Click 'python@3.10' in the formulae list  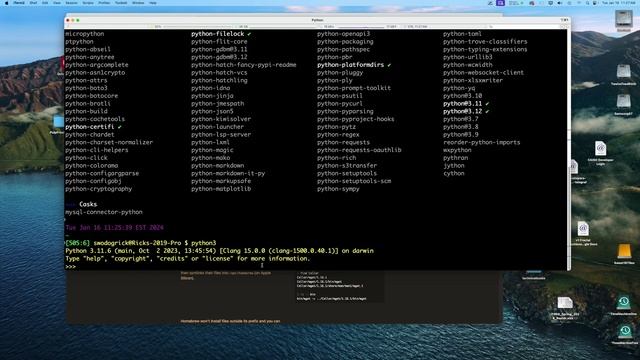[462, 96]
